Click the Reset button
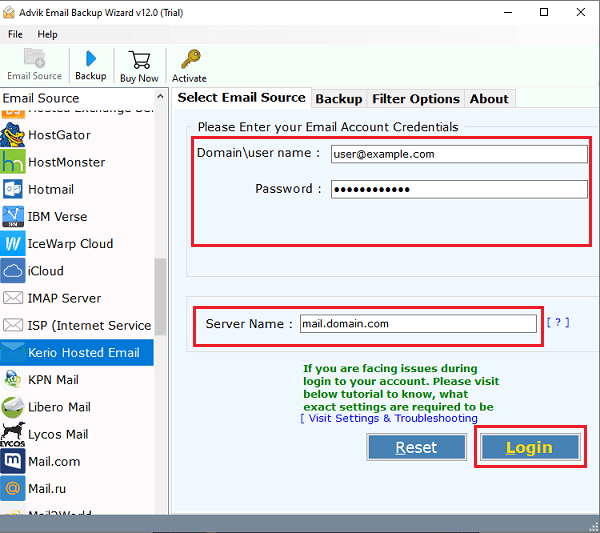Screen dimensions: 600x533 416,447
